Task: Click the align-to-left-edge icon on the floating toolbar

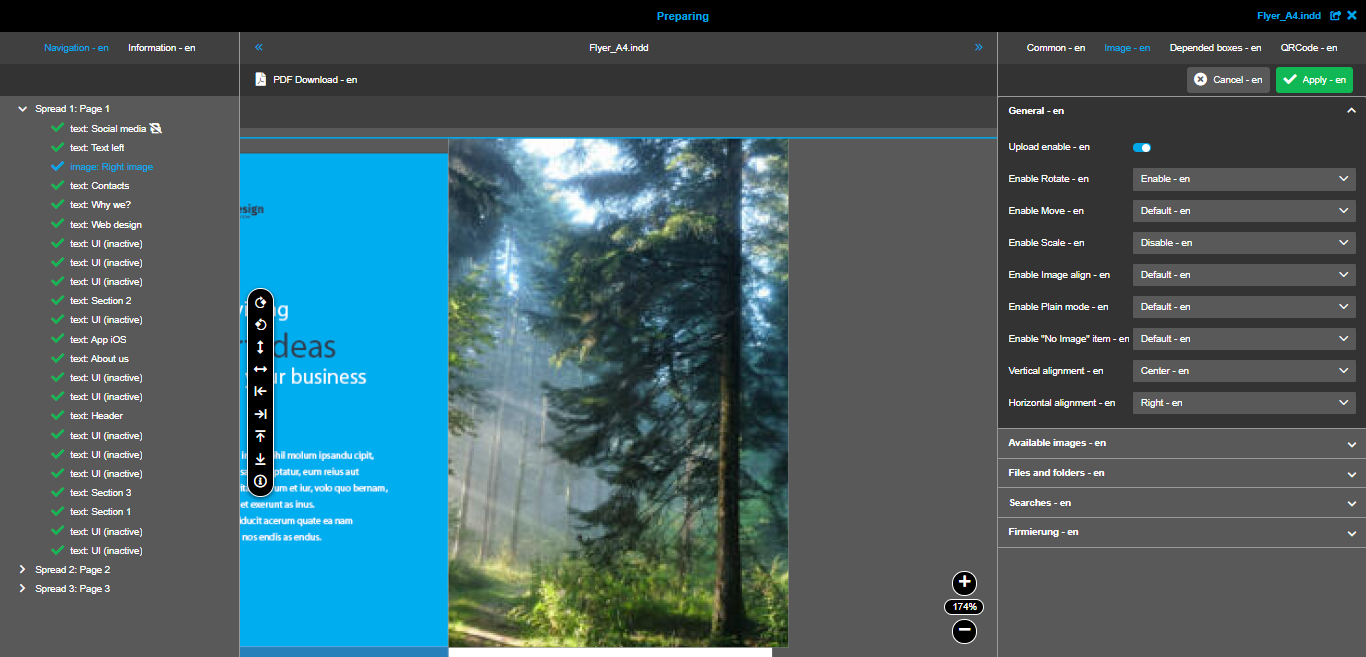Action: pos(260,391)
